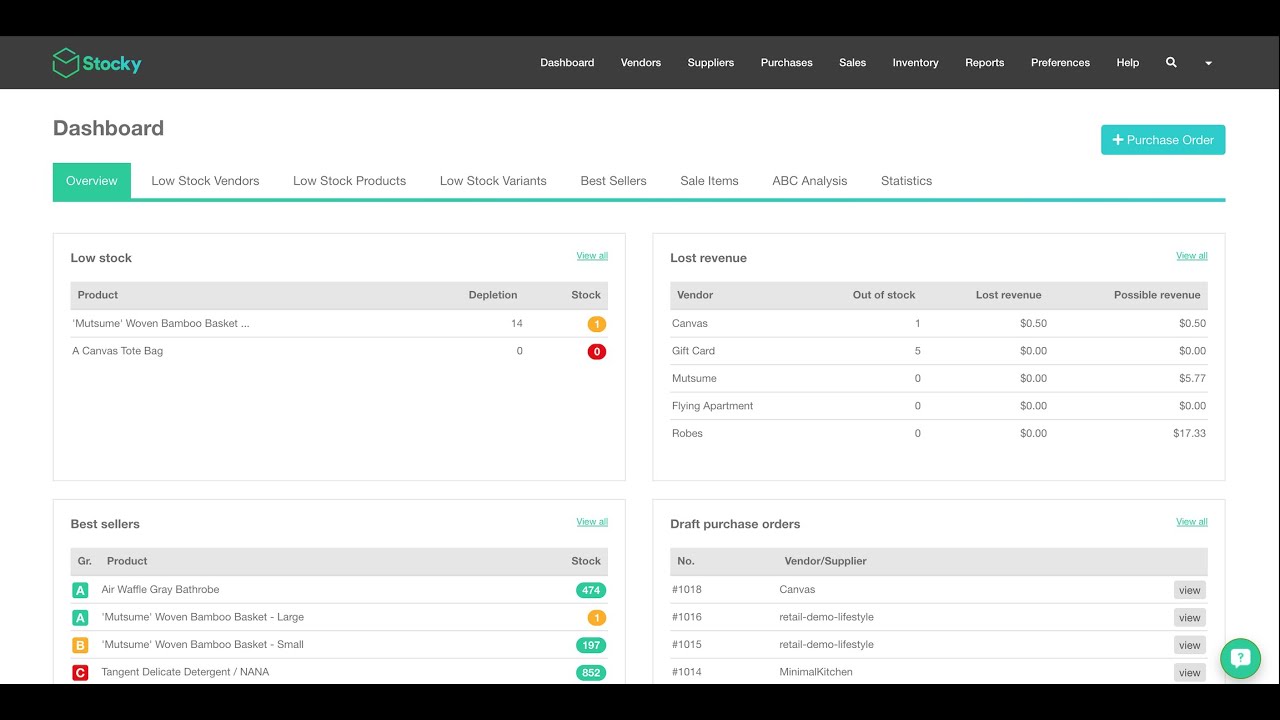The height and width of the screenshot is (720, 1280).
Task: Click the orange stock badge 1 in Low stock
Action: [x=596, y=324]
